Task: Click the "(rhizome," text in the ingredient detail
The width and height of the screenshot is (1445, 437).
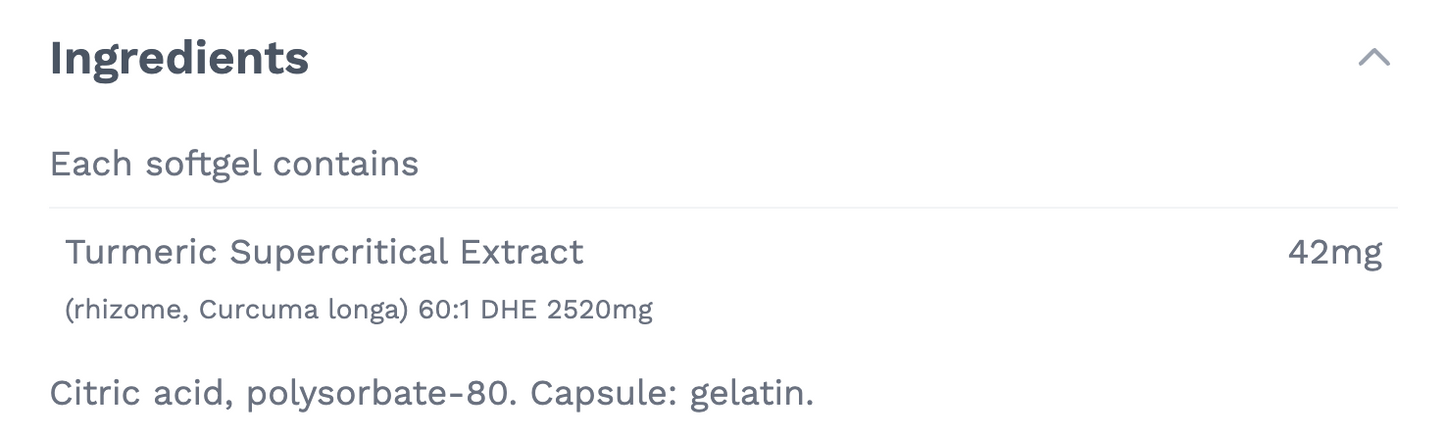Action: pos(126,310)
